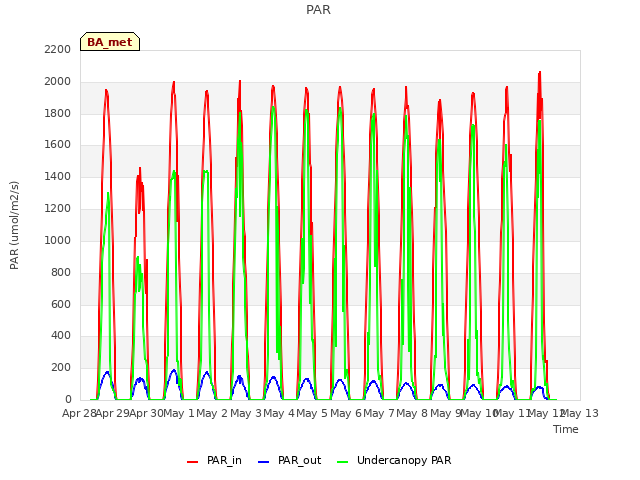Select the PAR chart title
The image size is (640, 480).
pos(318,9)
